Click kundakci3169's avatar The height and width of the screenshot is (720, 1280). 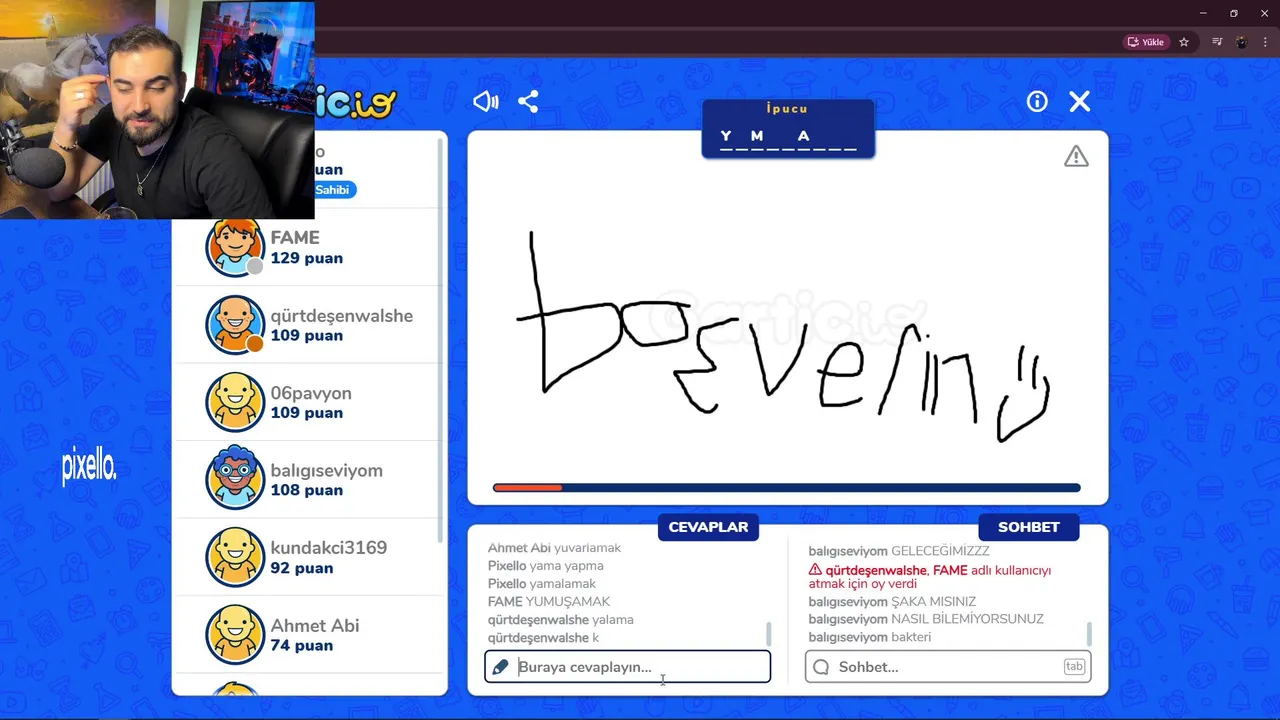pyautogui.click(x=235, y=557)
